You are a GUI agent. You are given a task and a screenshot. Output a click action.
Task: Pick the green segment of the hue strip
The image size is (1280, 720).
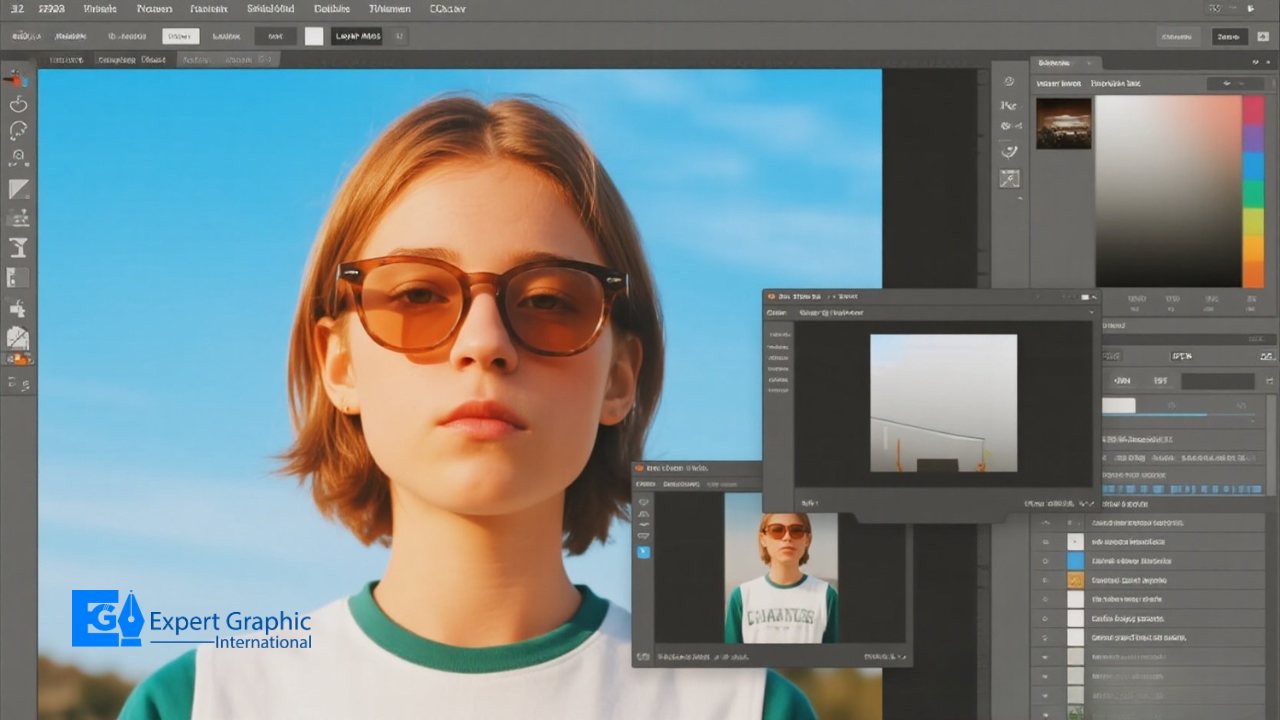(x=1253, y=194)
